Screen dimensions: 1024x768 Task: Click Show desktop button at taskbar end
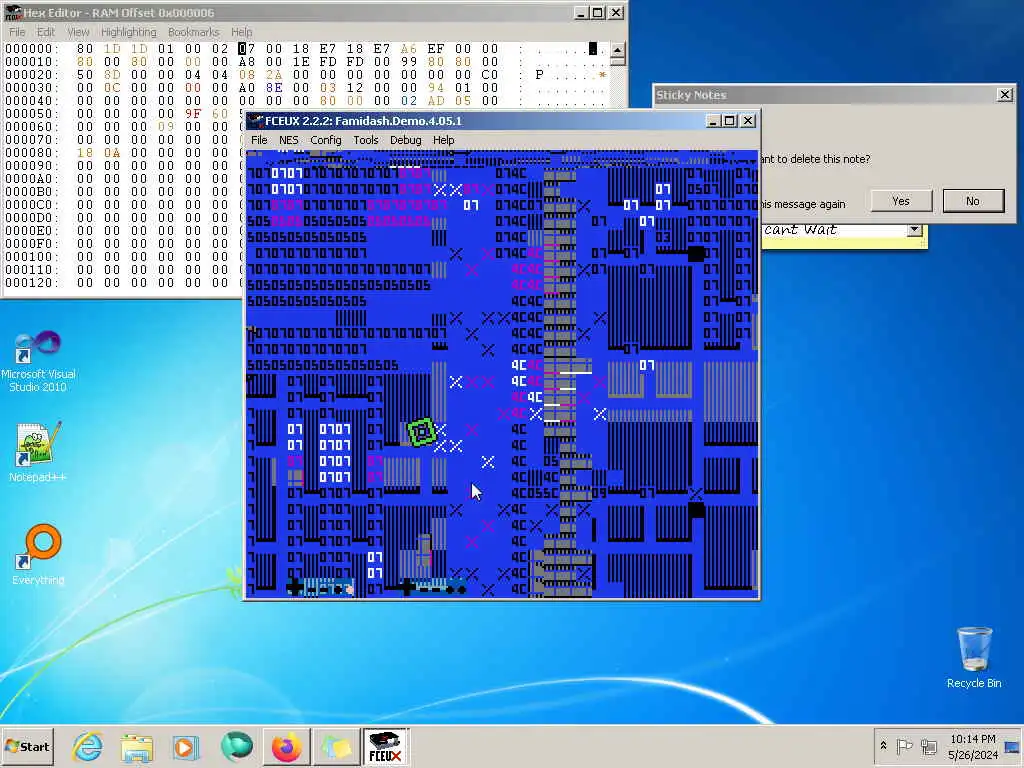(x=1014, y=746)
